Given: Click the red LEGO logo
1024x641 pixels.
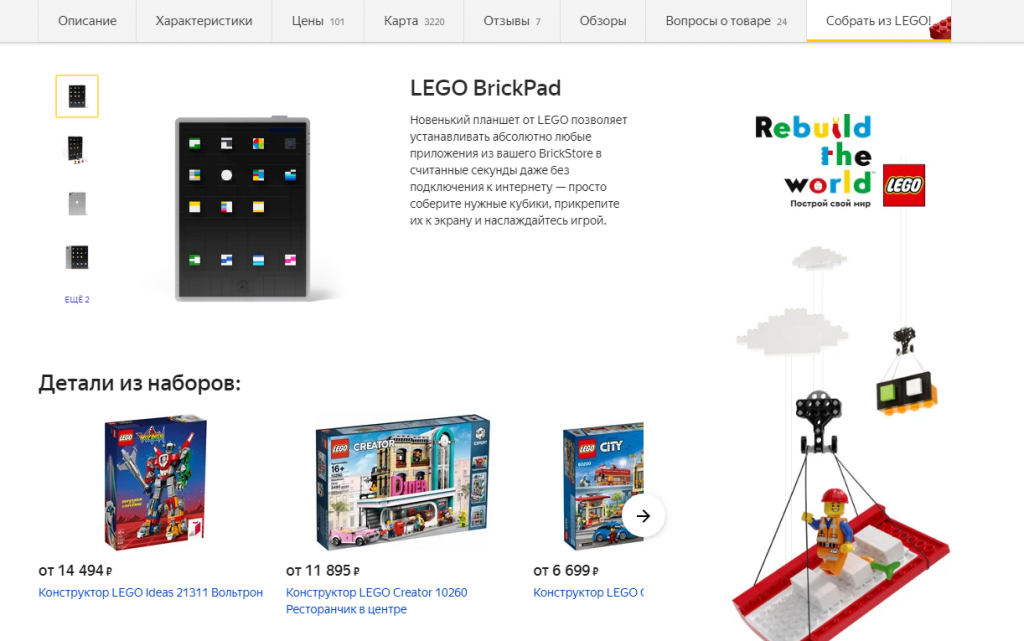Looking at the screenshot, I should [904, 185].
